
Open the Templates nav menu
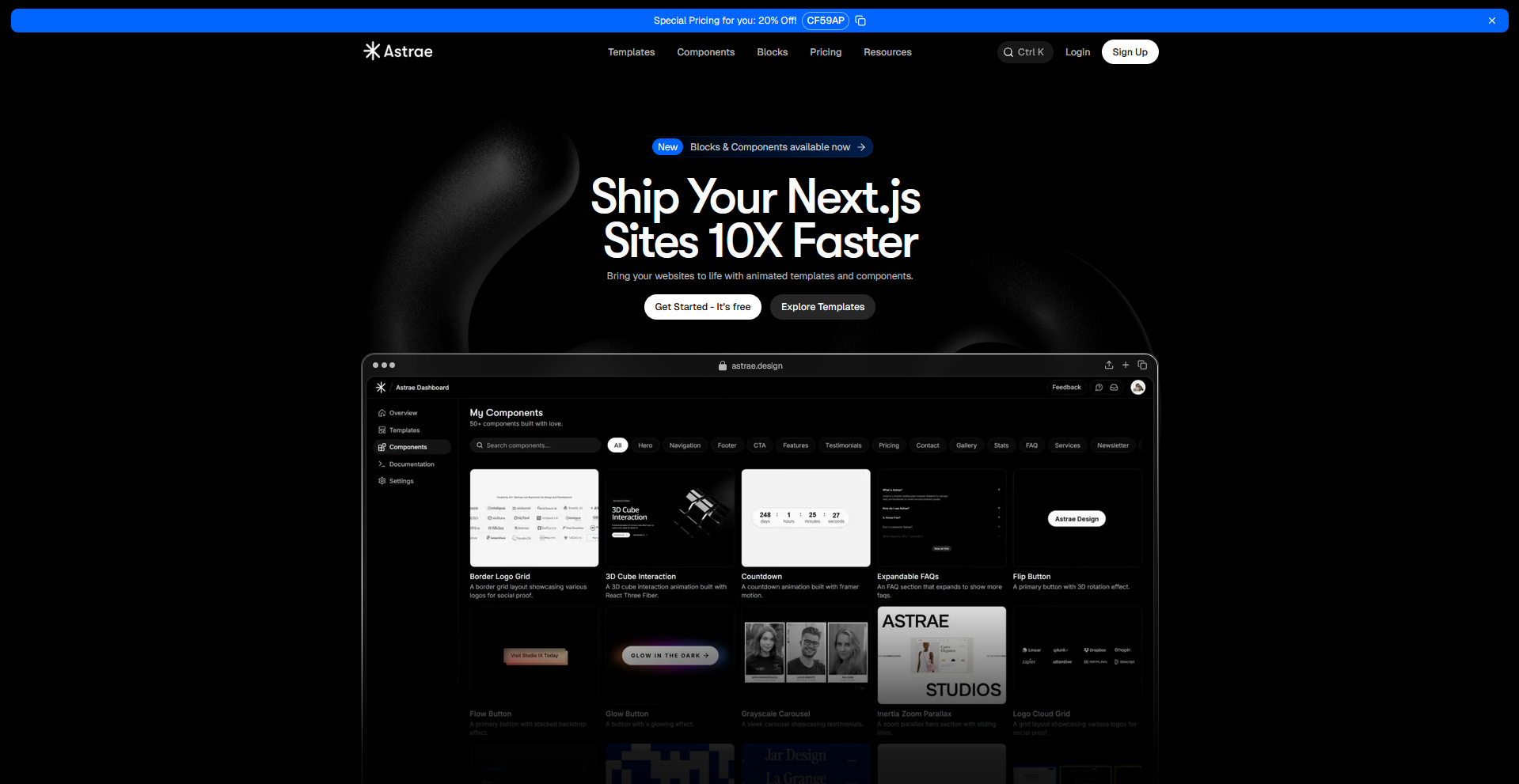(631, 52)
